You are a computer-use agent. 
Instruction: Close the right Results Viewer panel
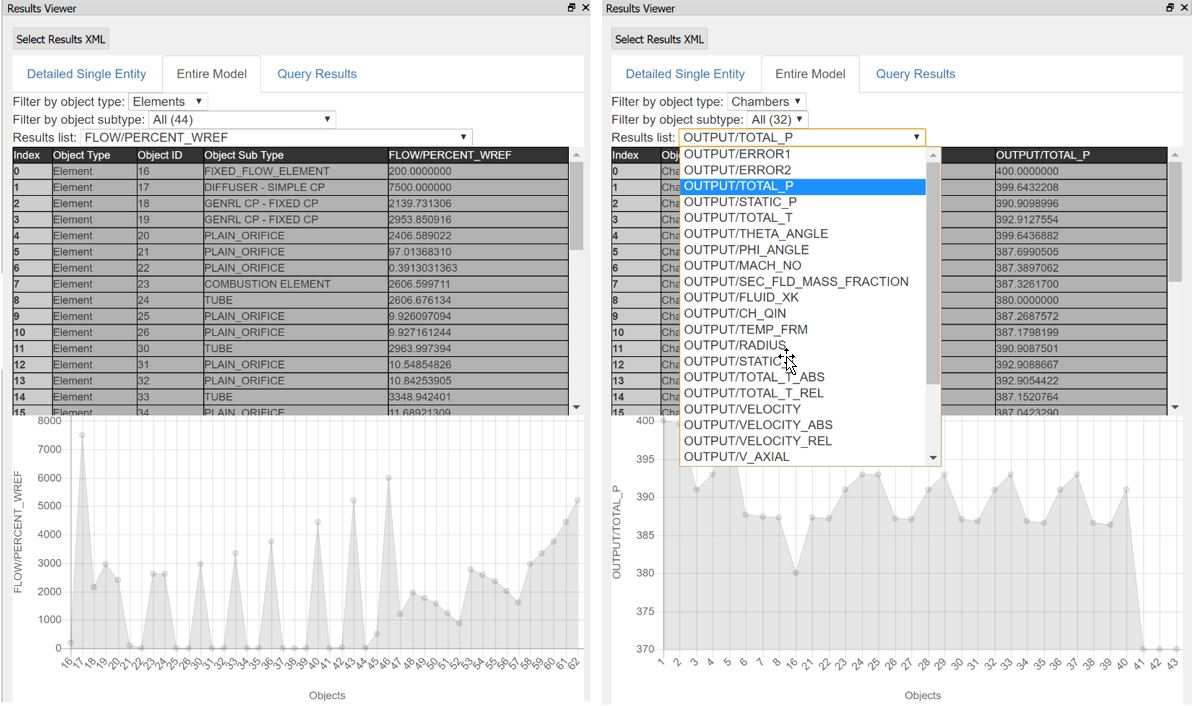(1185, 8)
